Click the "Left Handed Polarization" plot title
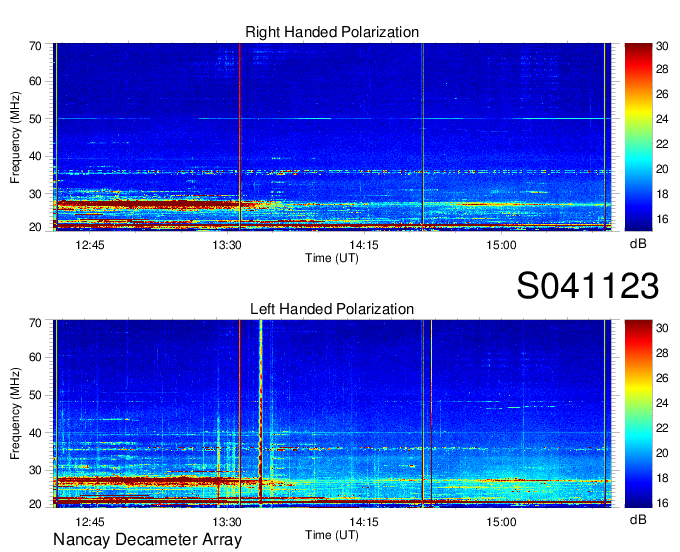The width and height of the screenshot is (680, 552). click(332, 309)
